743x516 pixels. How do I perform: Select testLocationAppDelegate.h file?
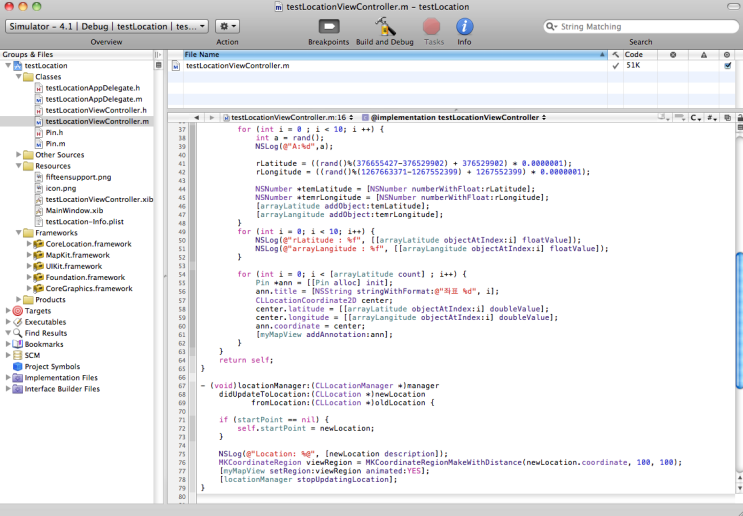[x=92, y=88]
